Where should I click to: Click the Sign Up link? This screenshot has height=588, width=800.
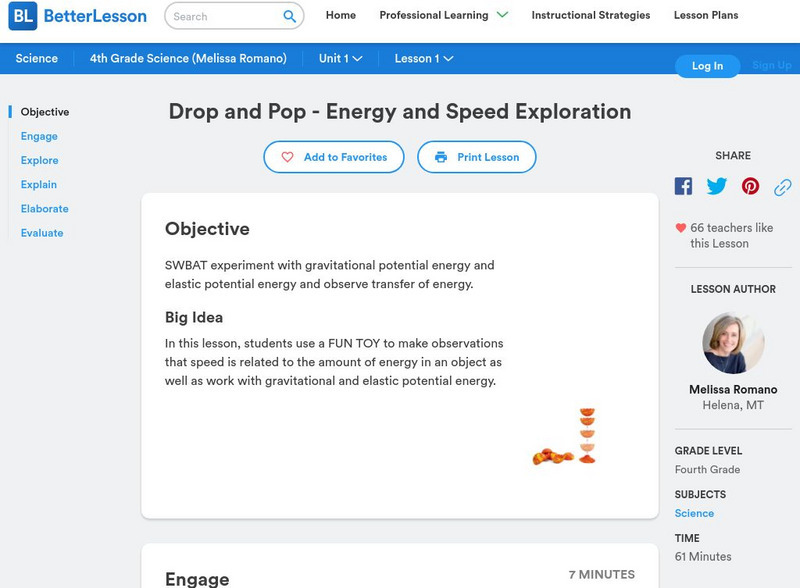coord(771,65)
